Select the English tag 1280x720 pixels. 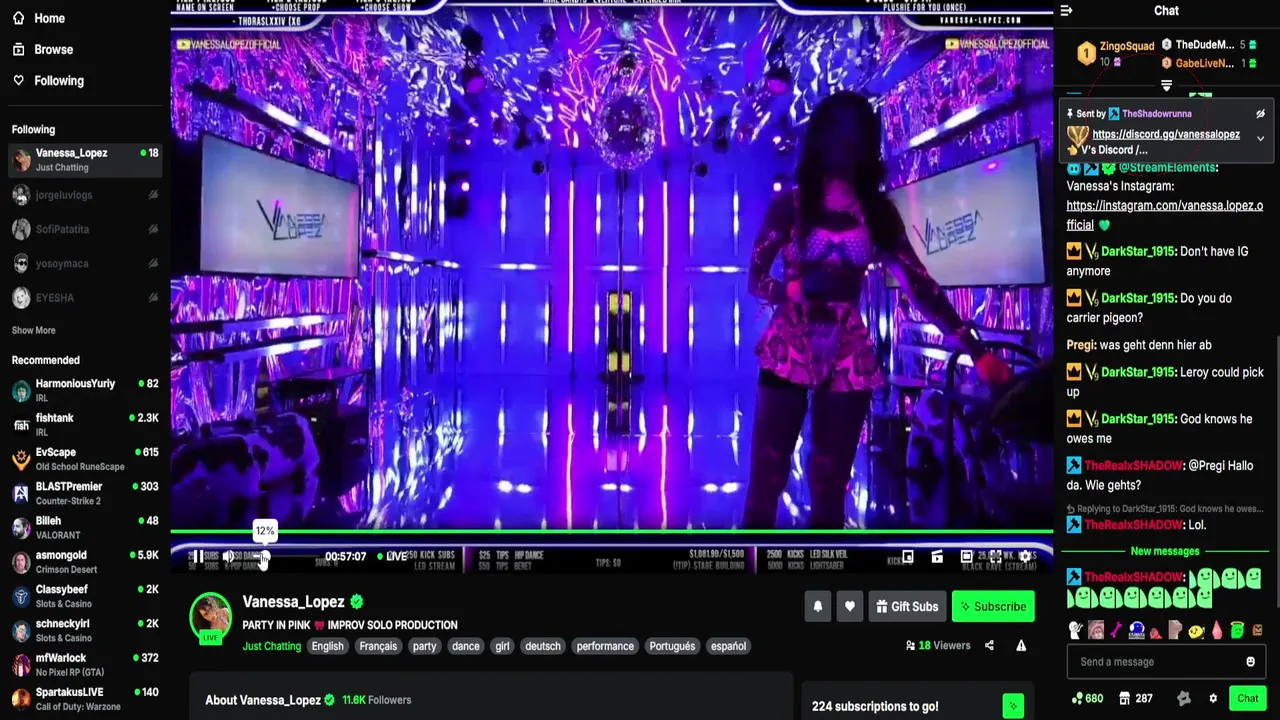point(327,646)
